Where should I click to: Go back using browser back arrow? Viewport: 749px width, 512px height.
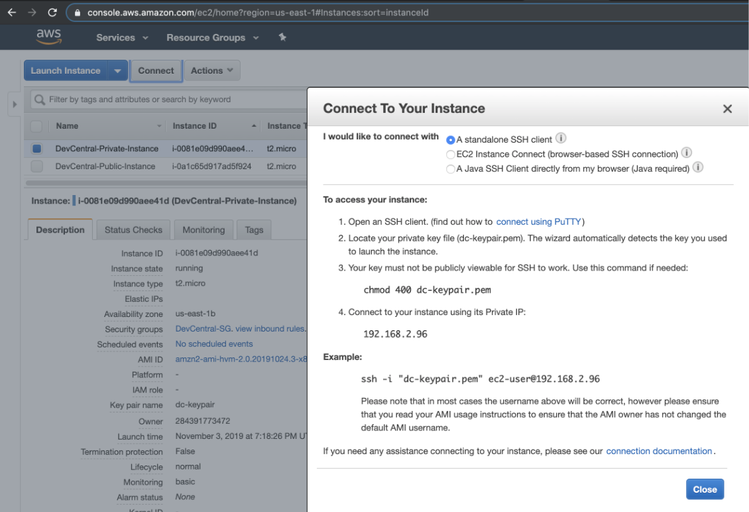[x=11, y=12]
